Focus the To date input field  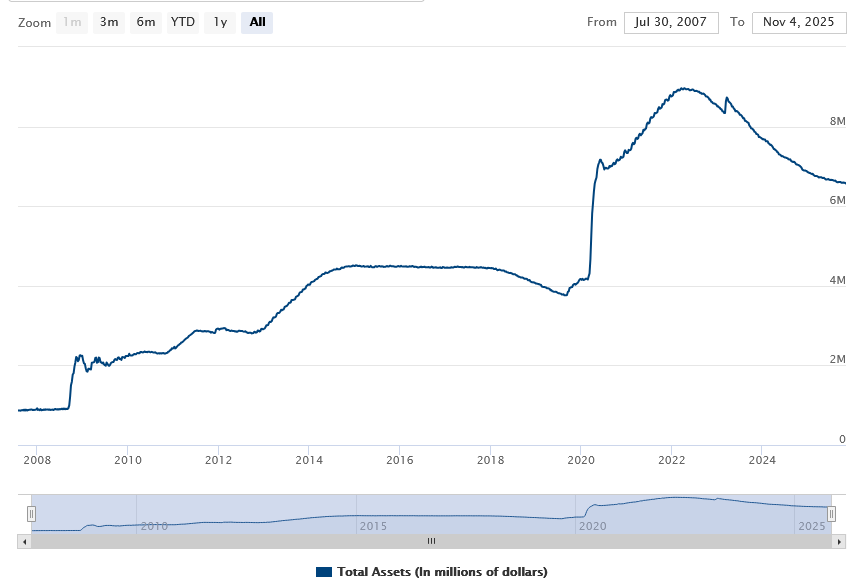point(799,22)
